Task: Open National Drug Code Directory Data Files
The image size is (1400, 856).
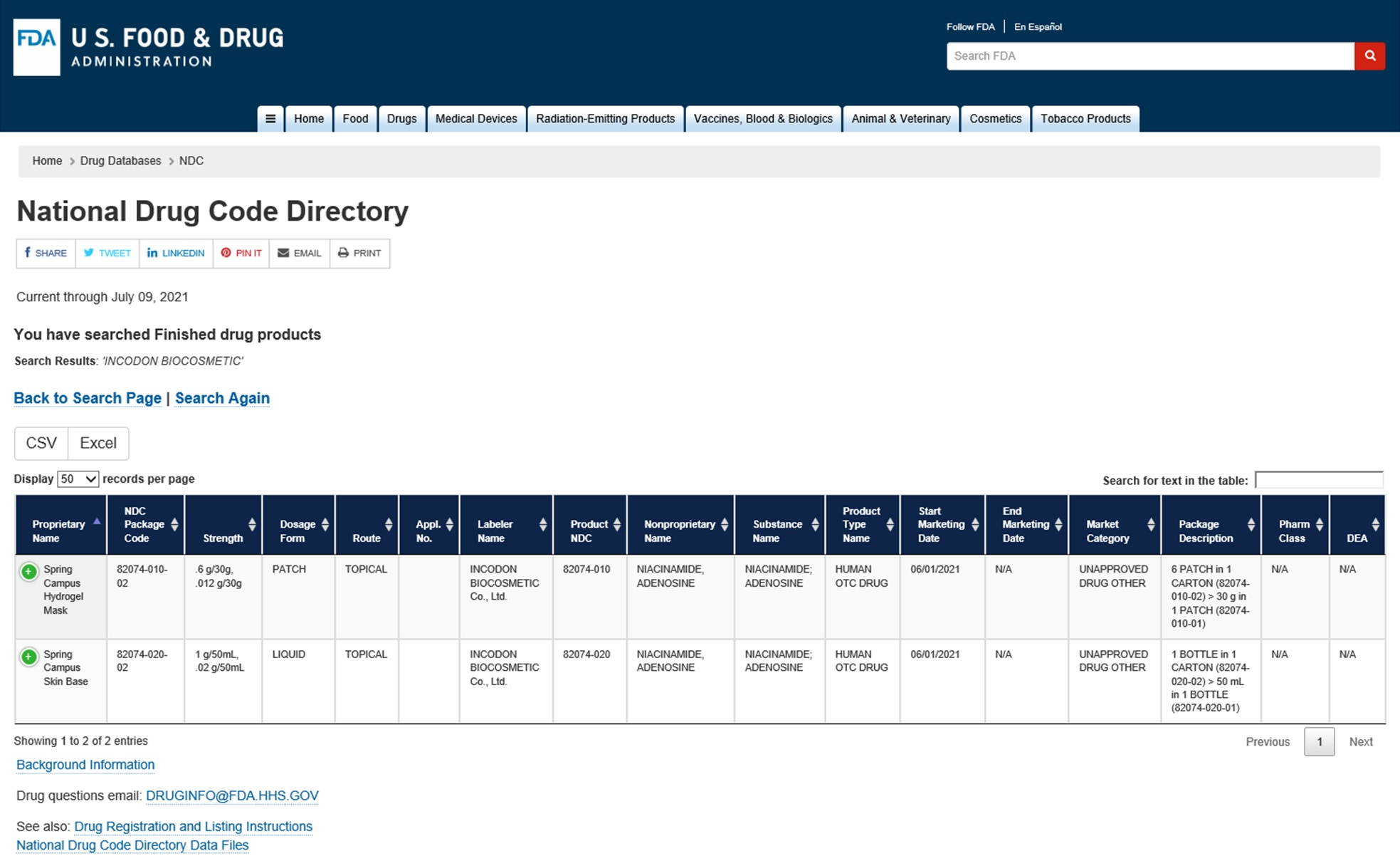Action: pos(132,845)
